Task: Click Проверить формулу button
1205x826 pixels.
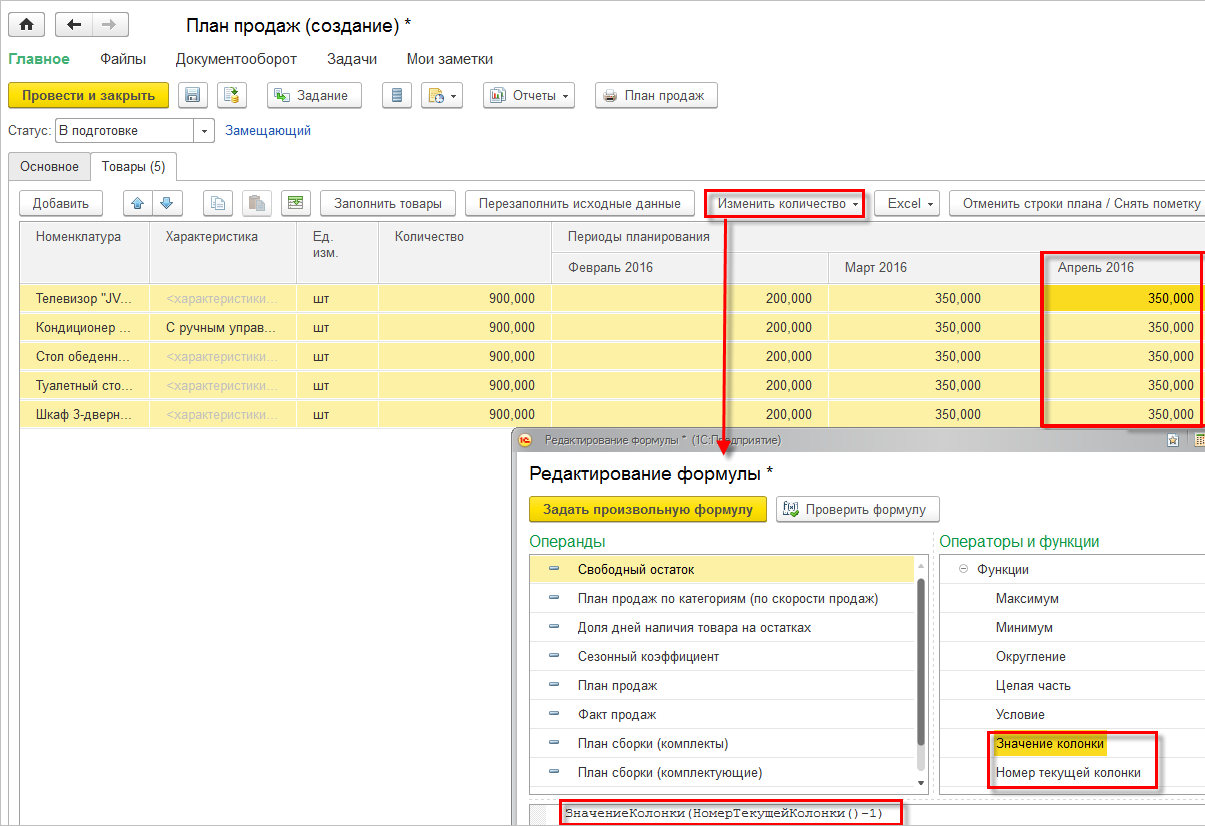Action: click(858, 509)
